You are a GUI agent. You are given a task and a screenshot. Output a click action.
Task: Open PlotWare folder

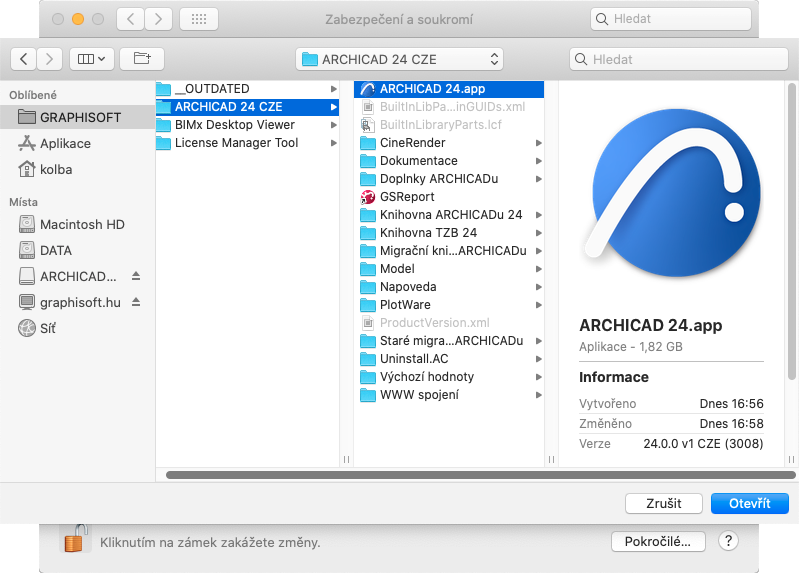[449, 305]
